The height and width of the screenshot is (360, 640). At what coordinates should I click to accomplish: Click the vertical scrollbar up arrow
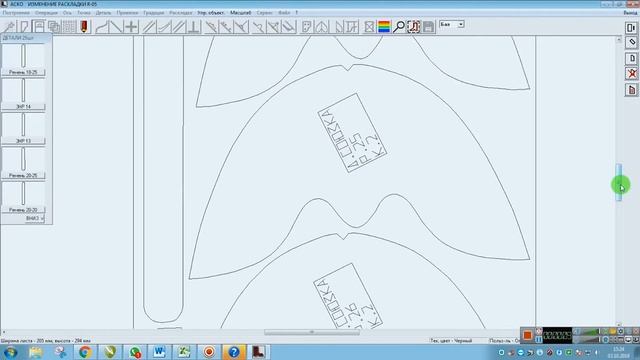(x=619, y=40)
